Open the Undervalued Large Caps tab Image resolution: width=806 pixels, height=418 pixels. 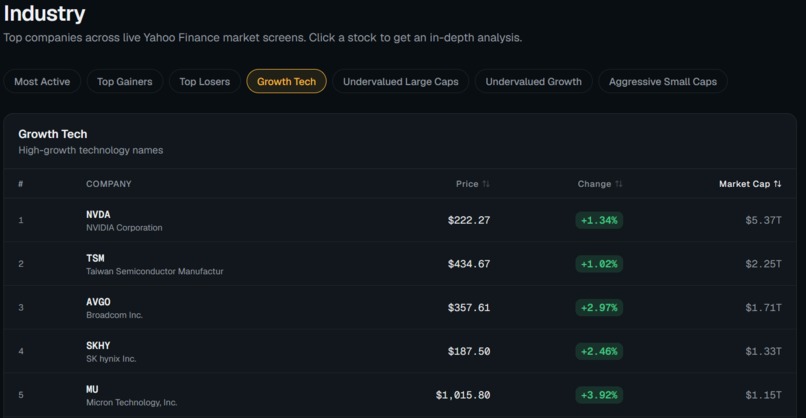400,81
